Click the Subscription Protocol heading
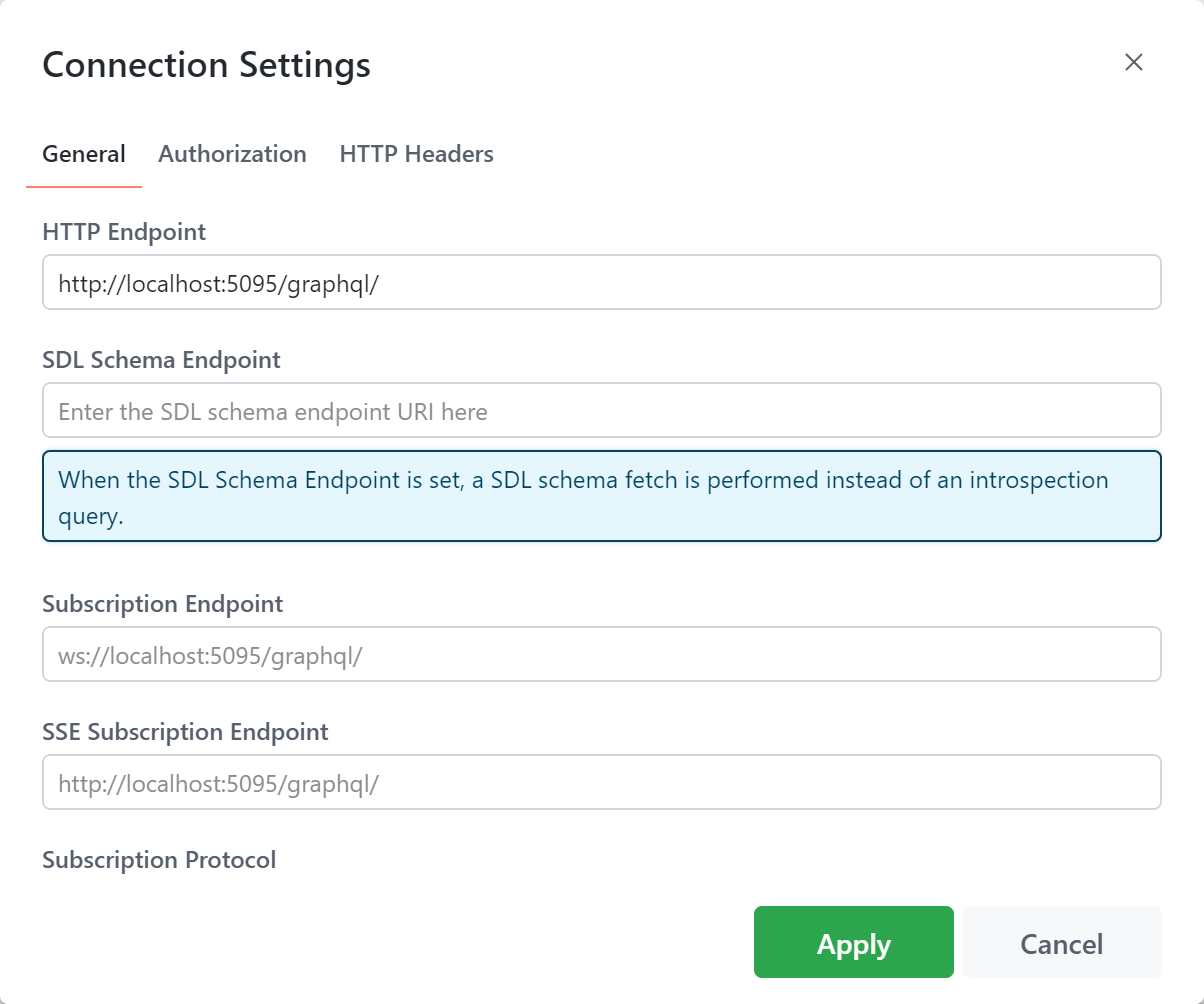Screen dimensions: 1204x1004 coord(159,860)
